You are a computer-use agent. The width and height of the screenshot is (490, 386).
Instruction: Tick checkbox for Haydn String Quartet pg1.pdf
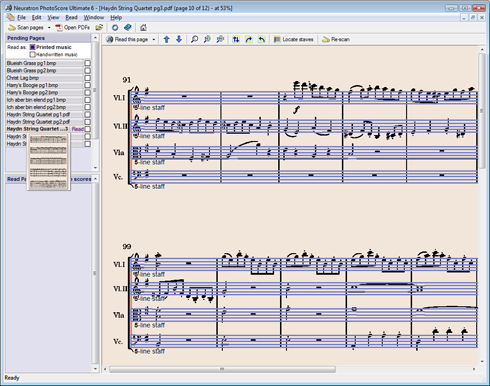coord(87,114)
